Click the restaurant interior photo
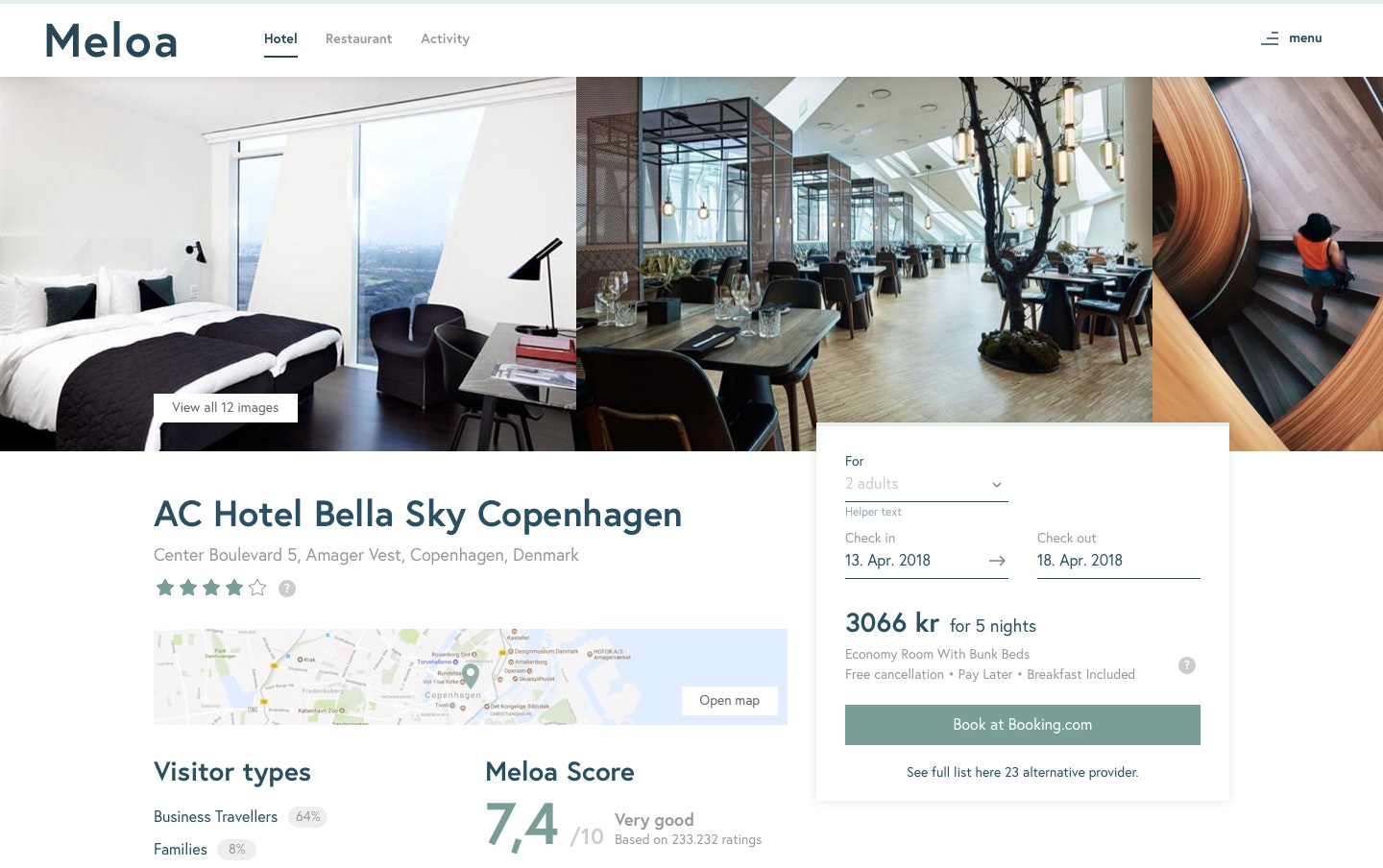 (864, 250)
